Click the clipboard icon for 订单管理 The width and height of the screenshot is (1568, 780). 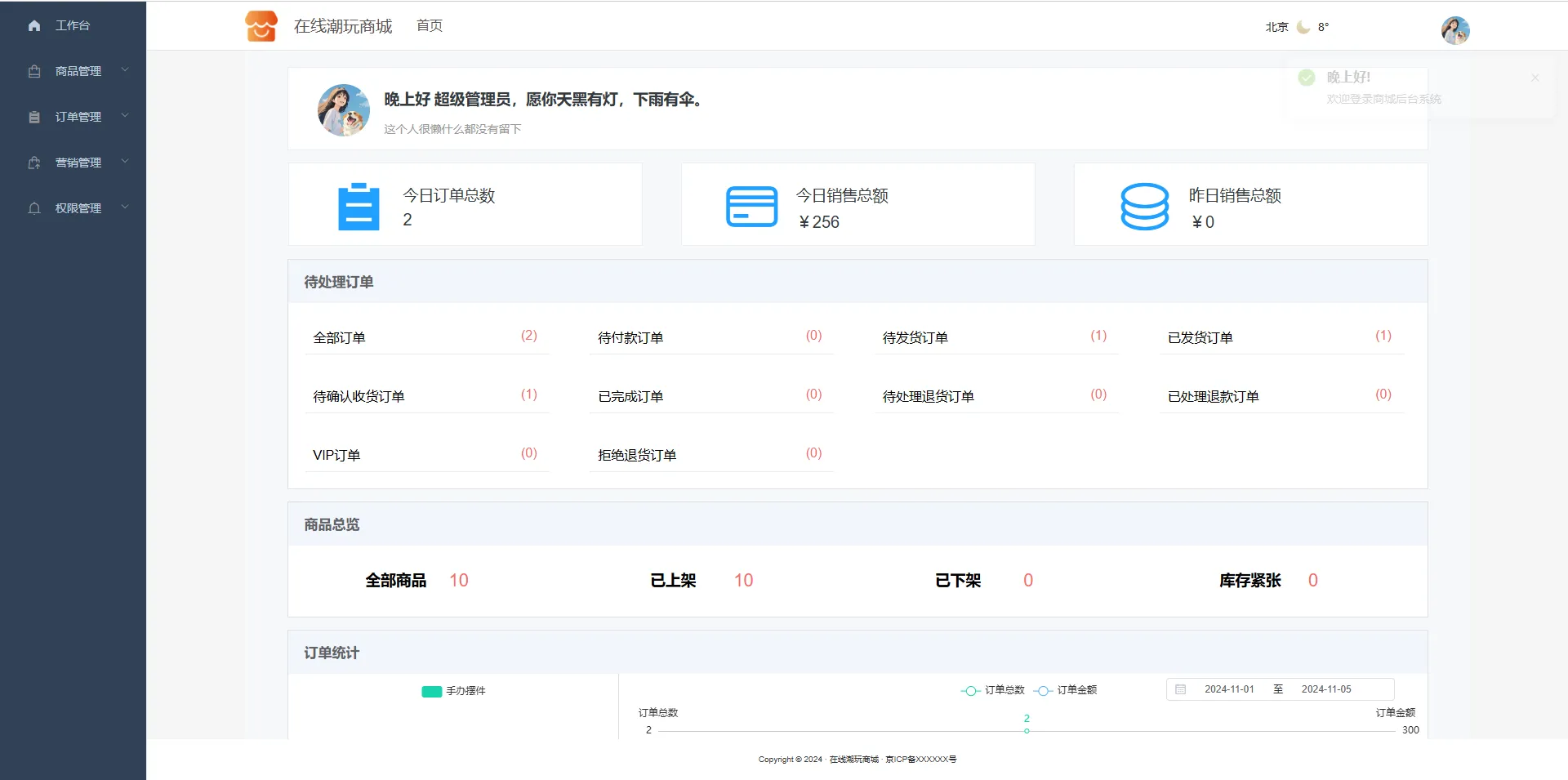pos(34,118)
